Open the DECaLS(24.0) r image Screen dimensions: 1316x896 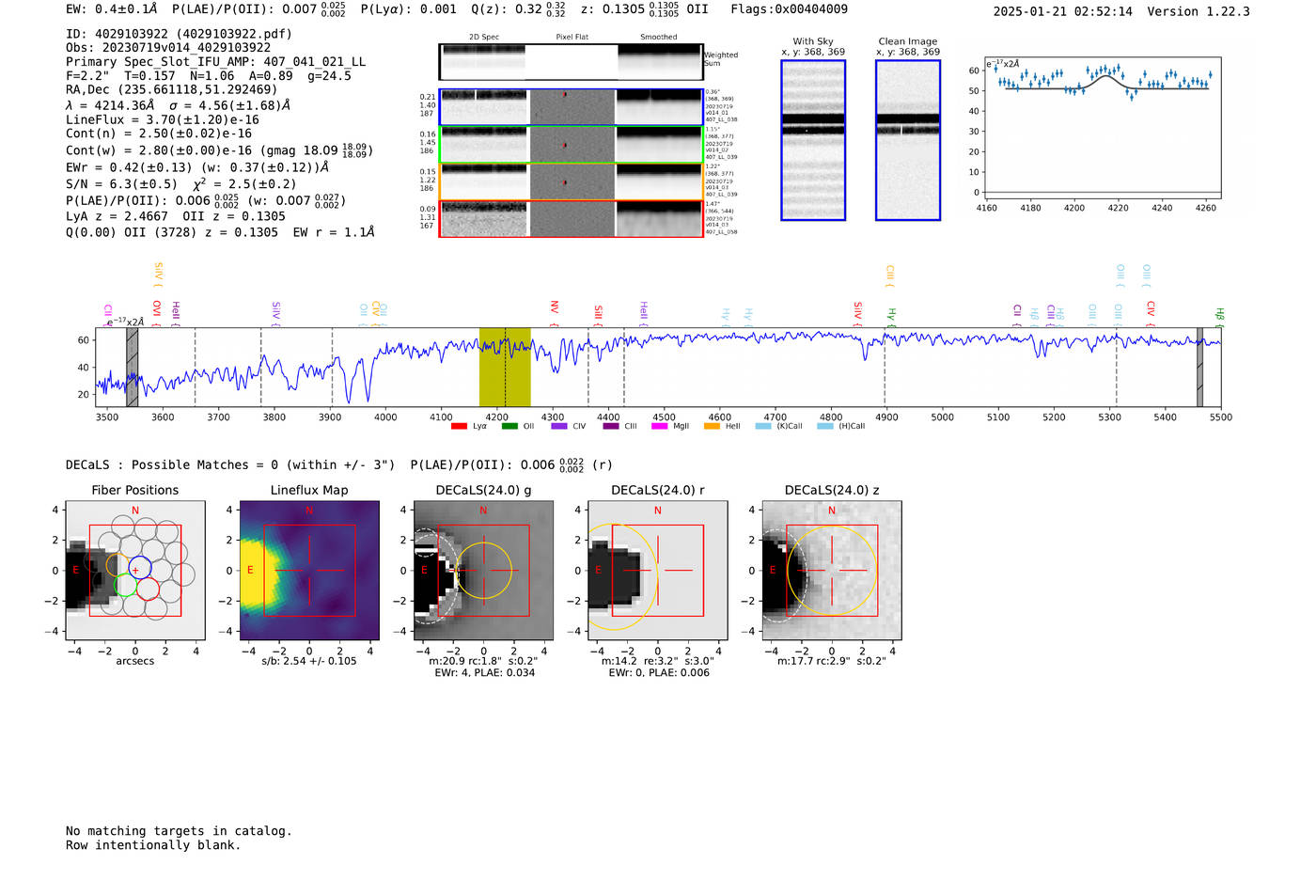click(x=658, y=571)
